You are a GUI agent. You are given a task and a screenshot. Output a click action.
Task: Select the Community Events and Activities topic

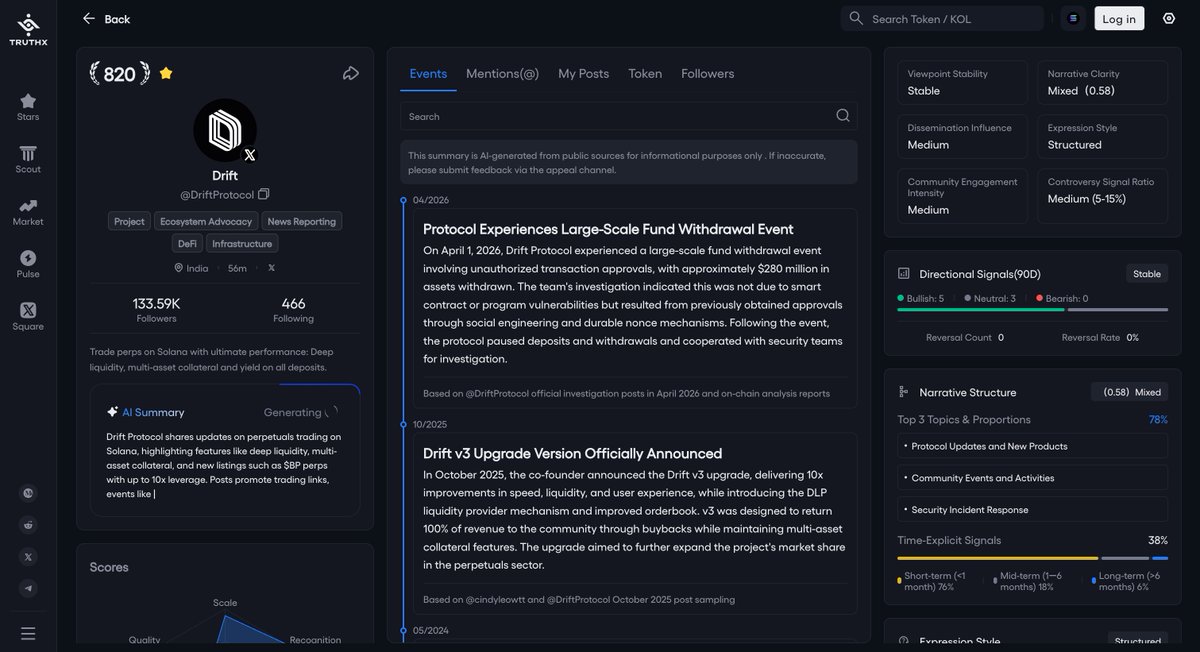pyautogui.click(x=1033, y=478)
